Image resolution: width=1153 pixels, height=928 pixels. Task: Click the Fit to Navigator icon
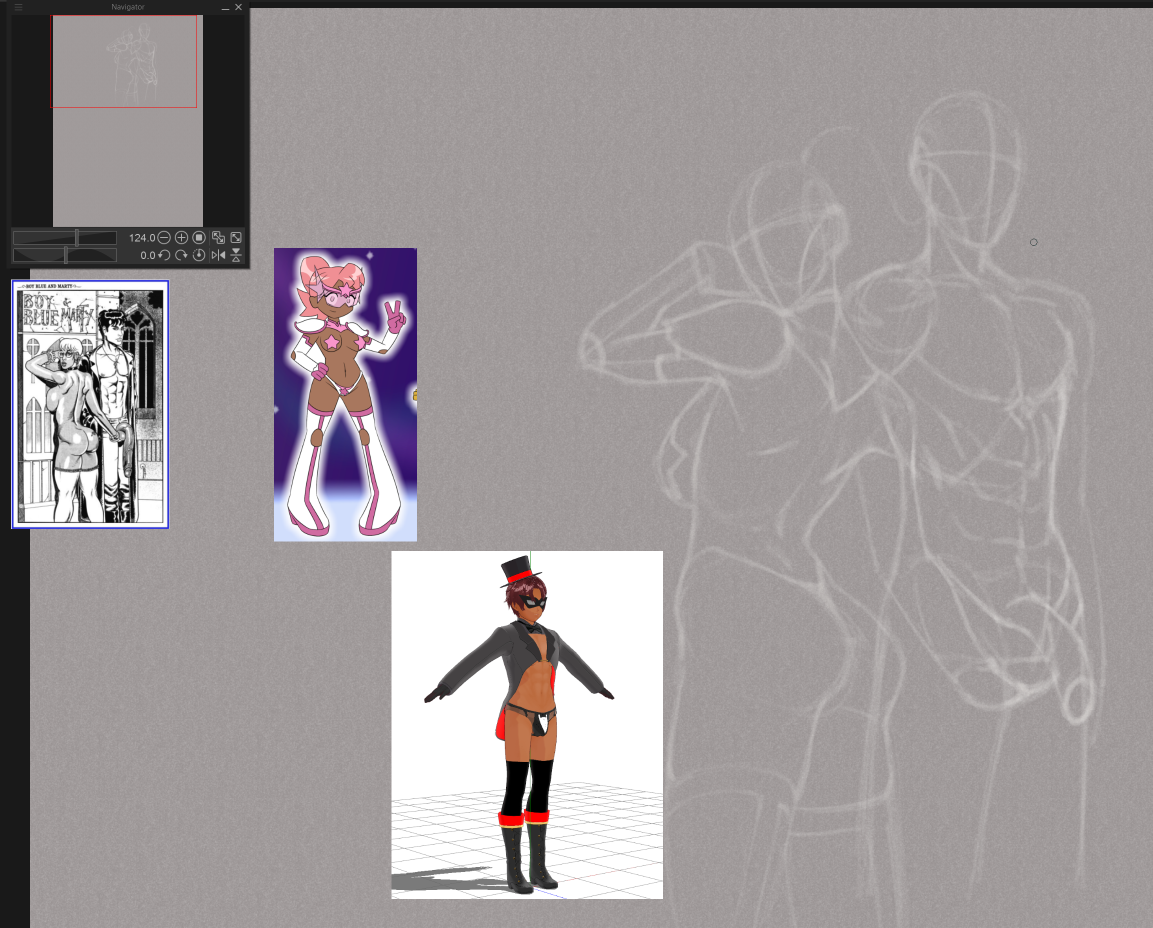coord(218,238)
